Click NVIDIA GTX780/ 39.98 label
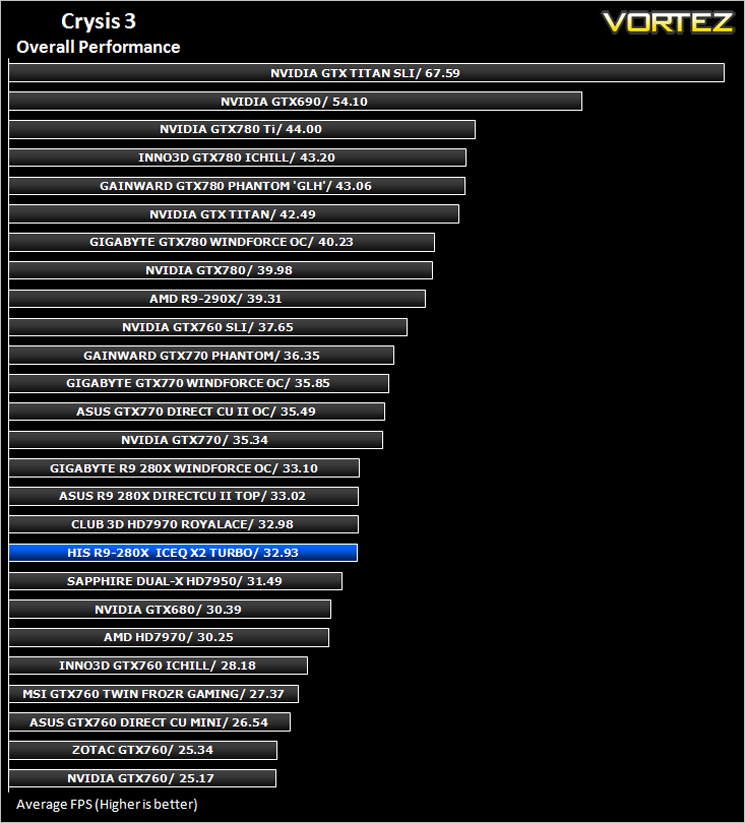 pyautogui.click(x=219, y=270)
